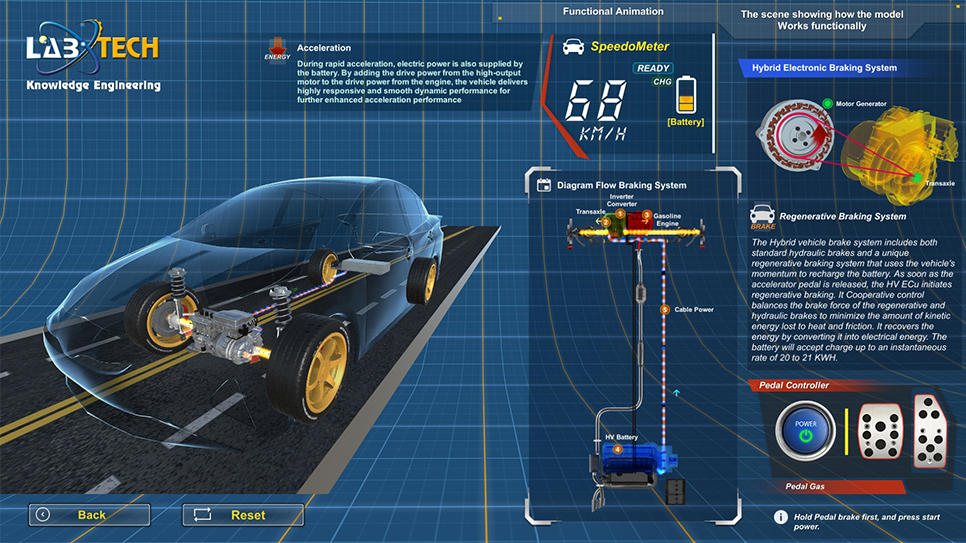The height and width of the screenshot is (543, 966).
Task: Click the Acceleration energy icon
Action: (277, 50)
